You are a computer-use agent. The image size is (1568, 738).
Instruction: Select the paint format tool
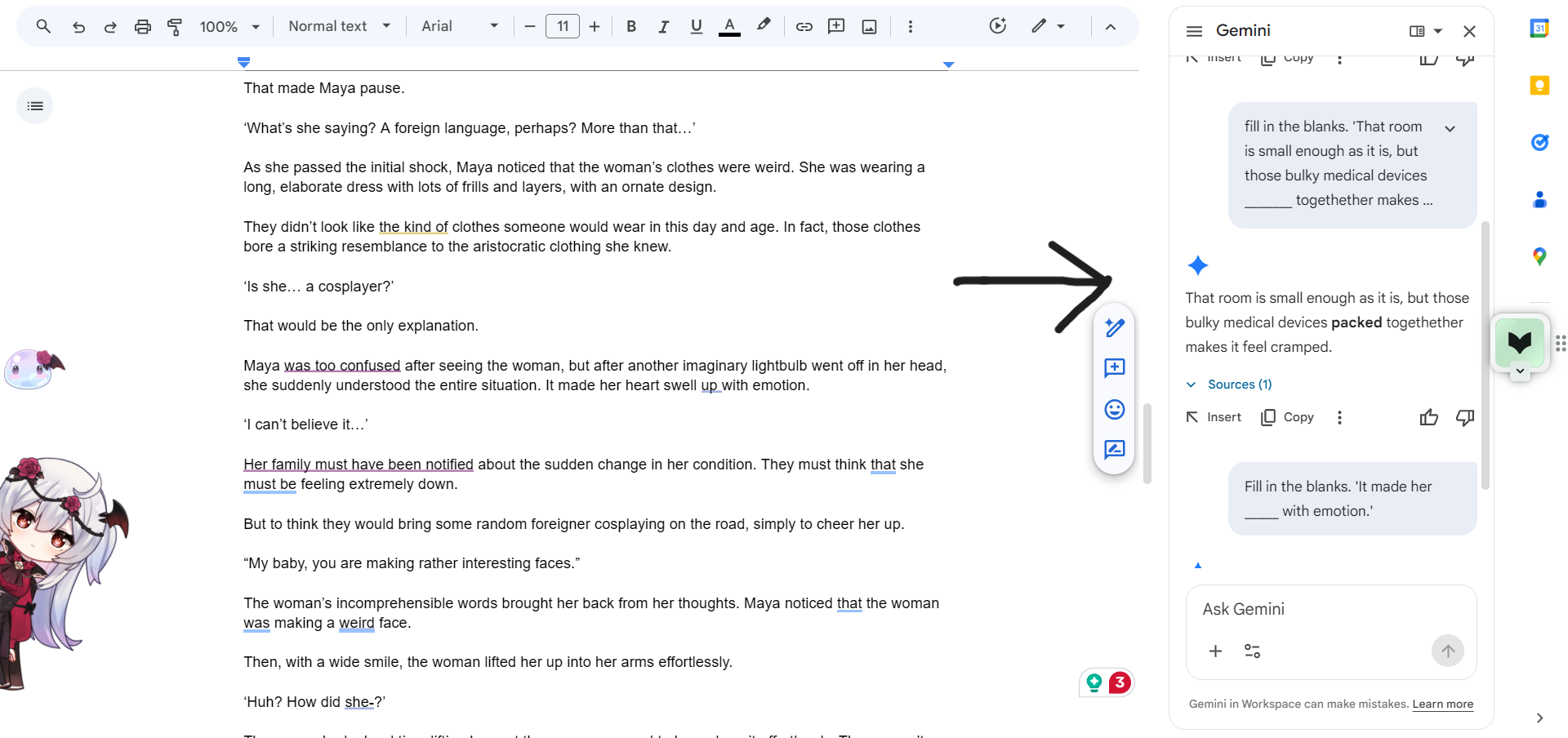175,27
